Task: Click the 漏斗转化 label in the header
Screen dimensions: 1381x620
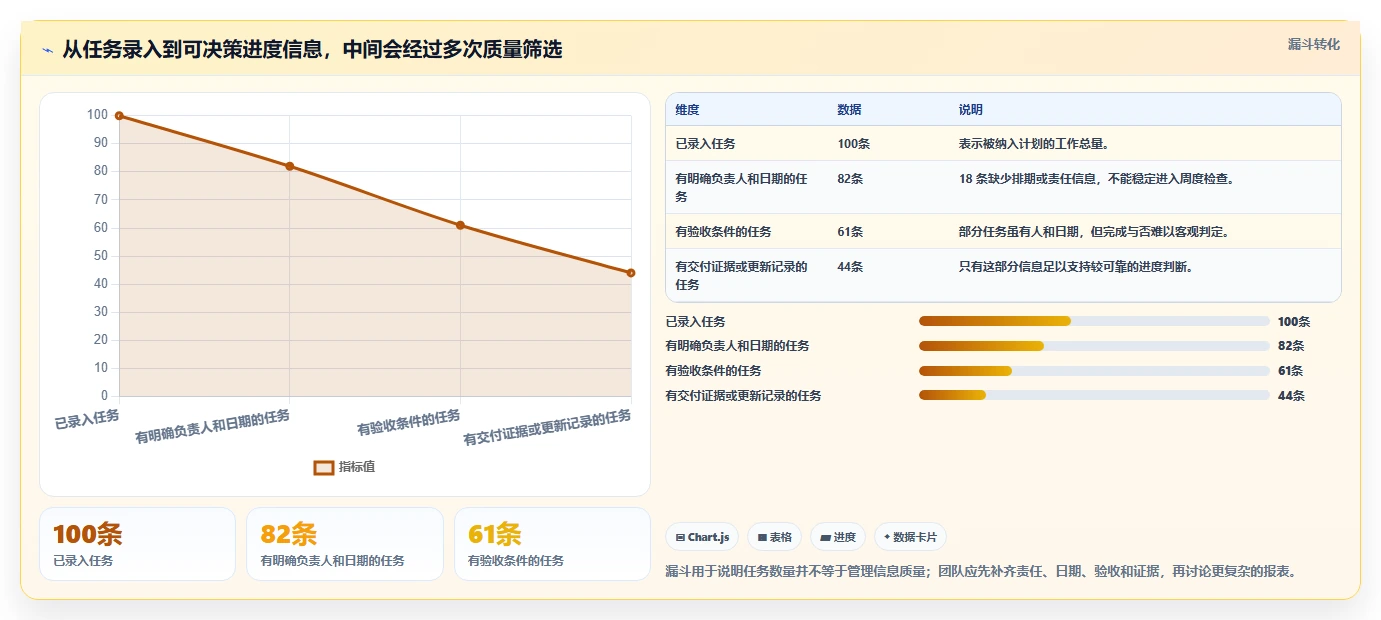Action: (1313, 44)
